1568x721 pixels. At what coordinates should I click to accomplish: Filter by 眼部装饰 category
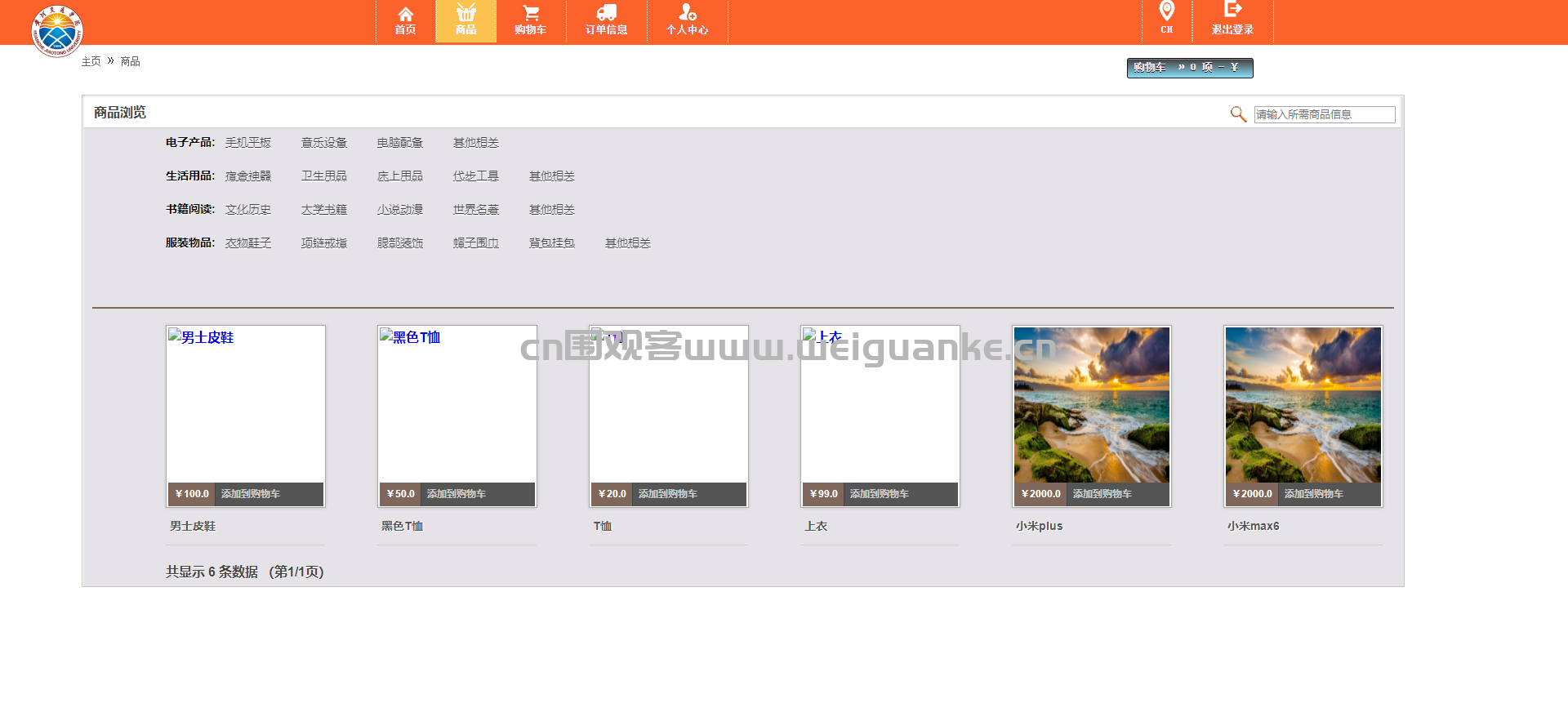click(400, 243)
